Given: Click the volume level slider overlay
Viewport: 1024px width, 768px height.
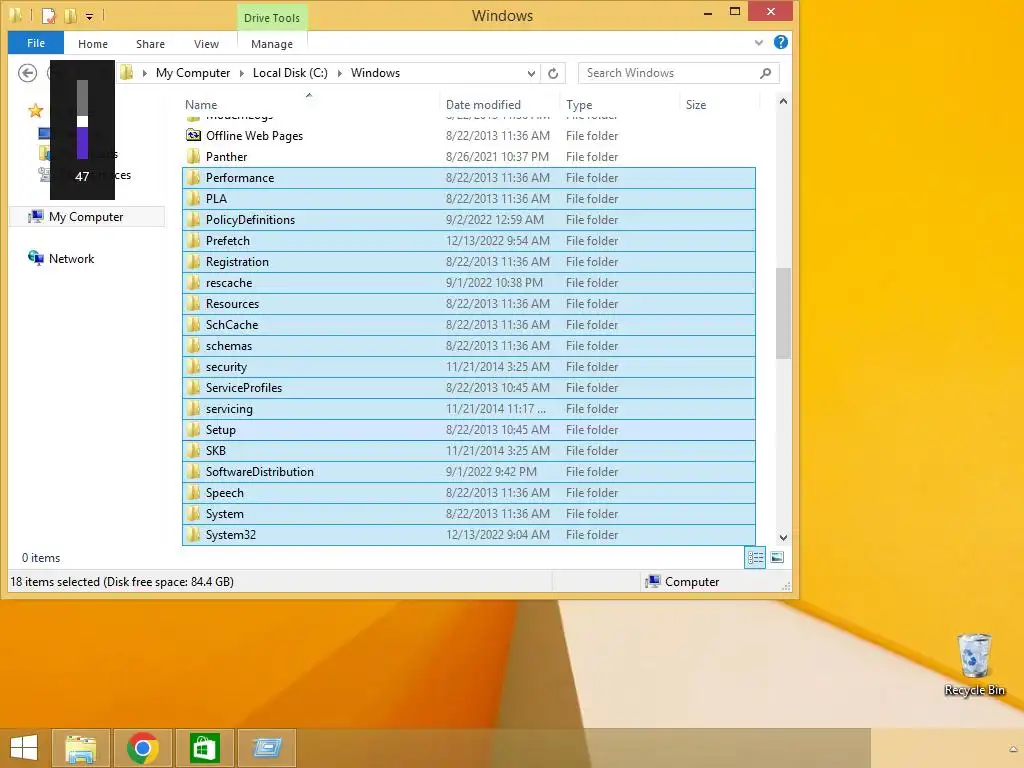Looking at the screenshot, I should (82, 120).
